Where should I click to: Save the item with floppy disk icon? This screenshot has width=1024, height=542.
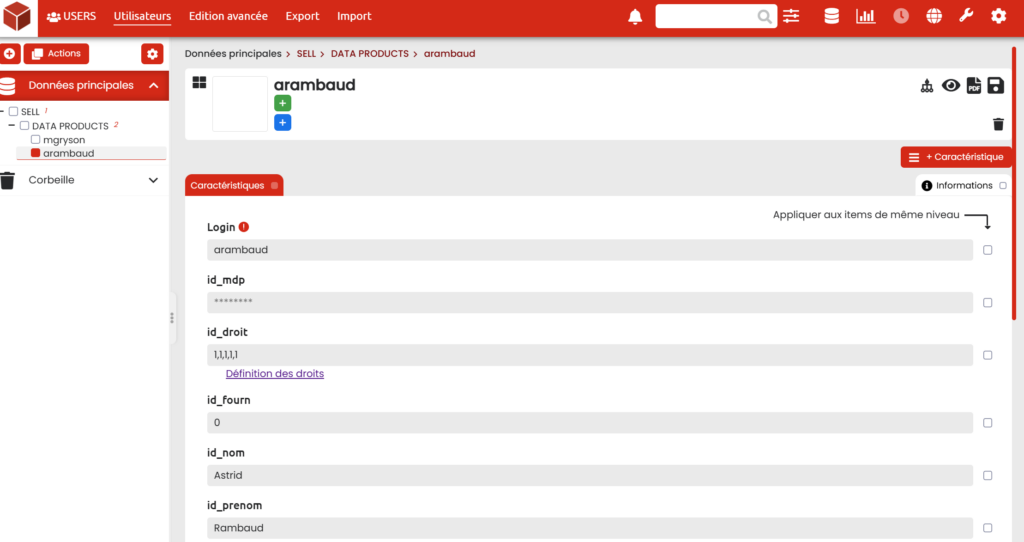tap(995, 86)
